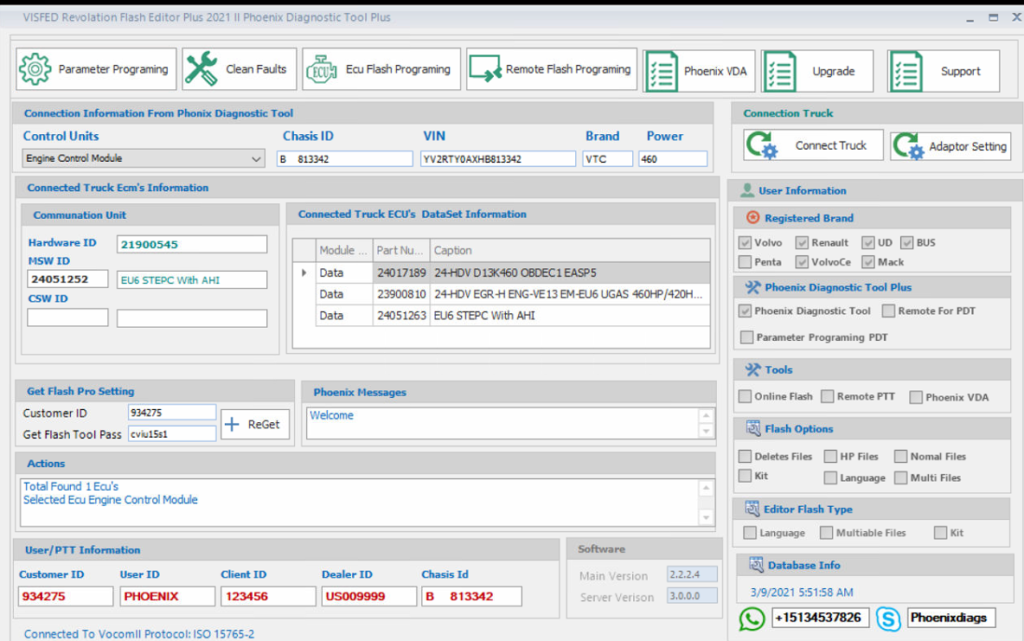Select the dataset row 23900810
The height and width of the screenshot is (641, 1024).
point(501,294)
